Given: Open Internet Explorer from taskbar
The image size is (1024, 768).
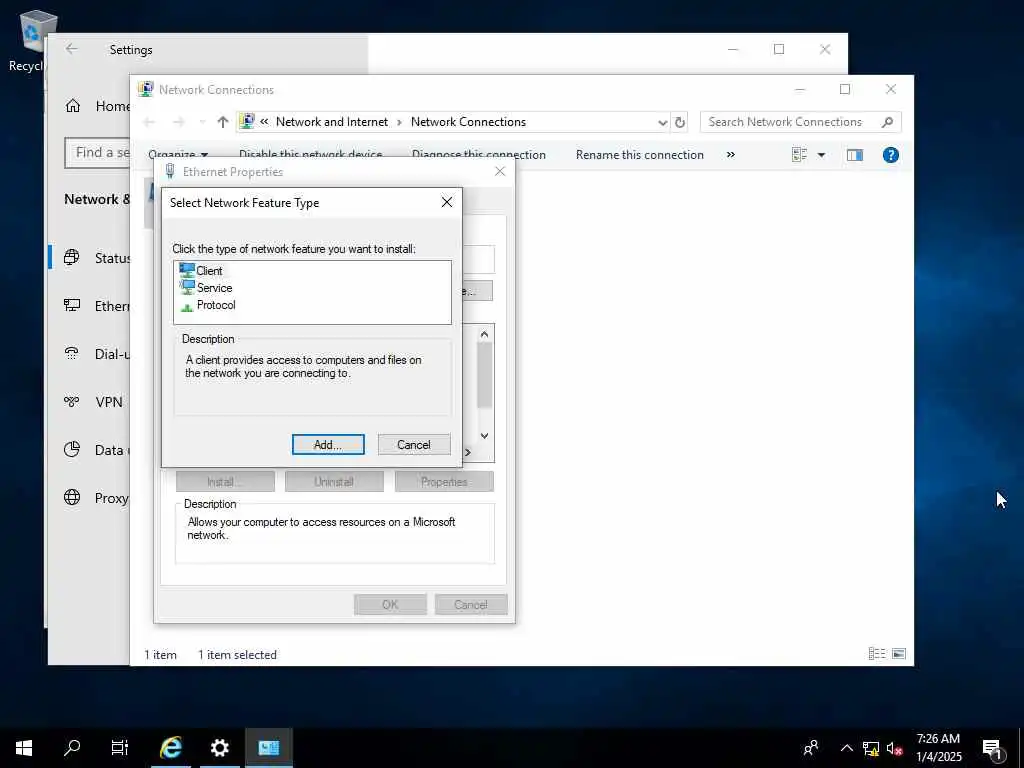Looking at the screenshot, I should pyautogui.click(x=170, y=748).
